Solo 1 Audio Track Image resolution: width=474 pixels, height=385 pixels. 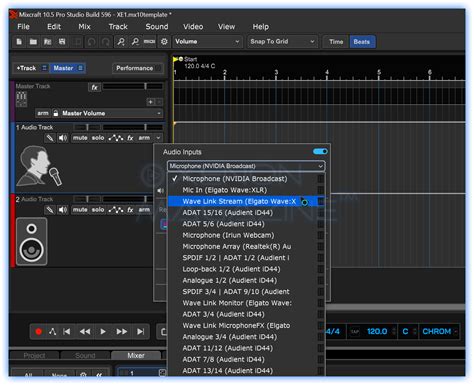pos(98,138)
